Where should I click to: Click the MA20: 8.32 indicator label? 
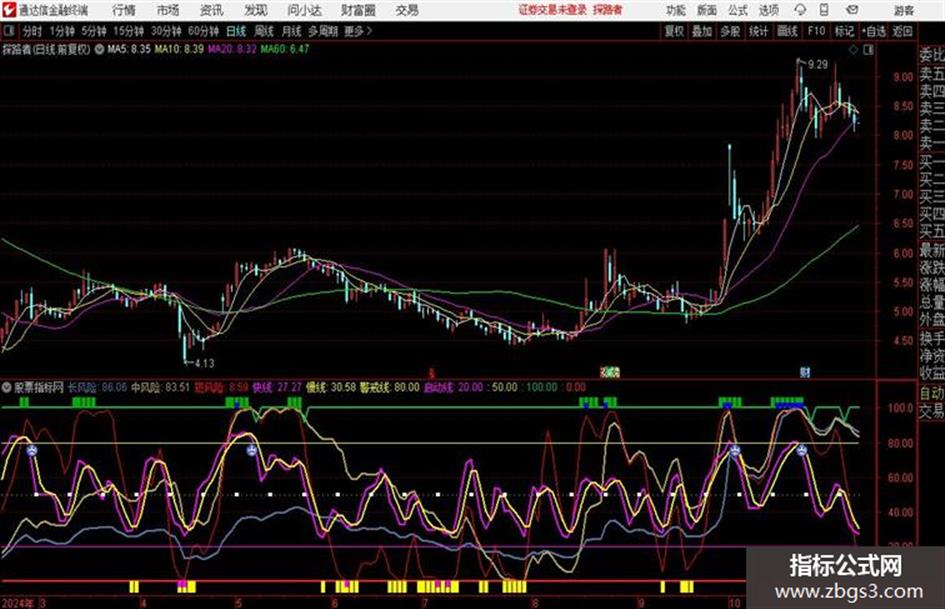232,49
